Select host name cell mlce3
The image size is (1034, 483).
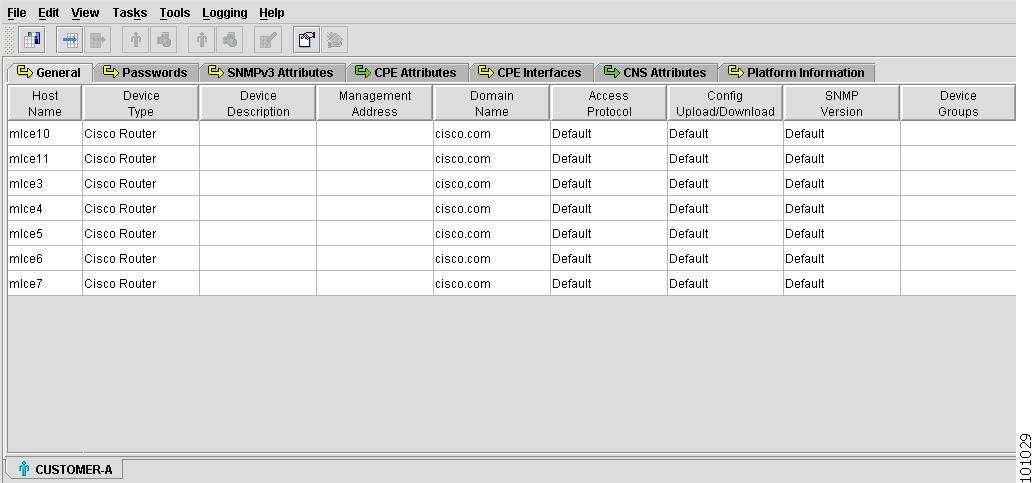(45, 184)
